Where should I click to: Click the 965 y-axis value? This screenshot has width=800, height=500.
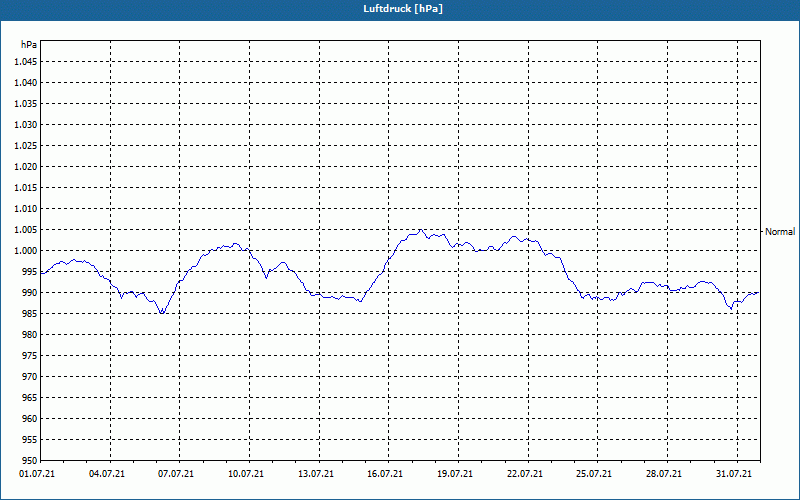pos(30,397)
